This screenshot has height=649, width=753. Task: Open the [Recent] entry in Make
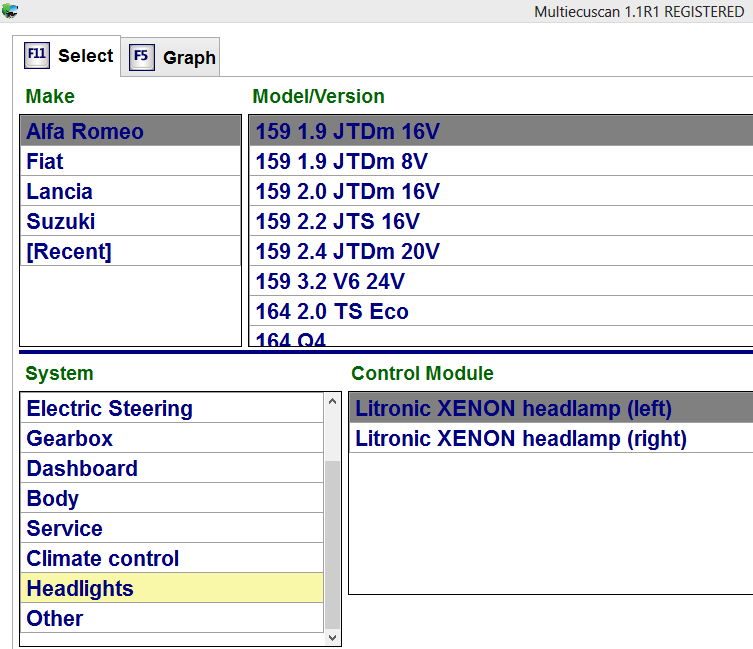point(130,251)
